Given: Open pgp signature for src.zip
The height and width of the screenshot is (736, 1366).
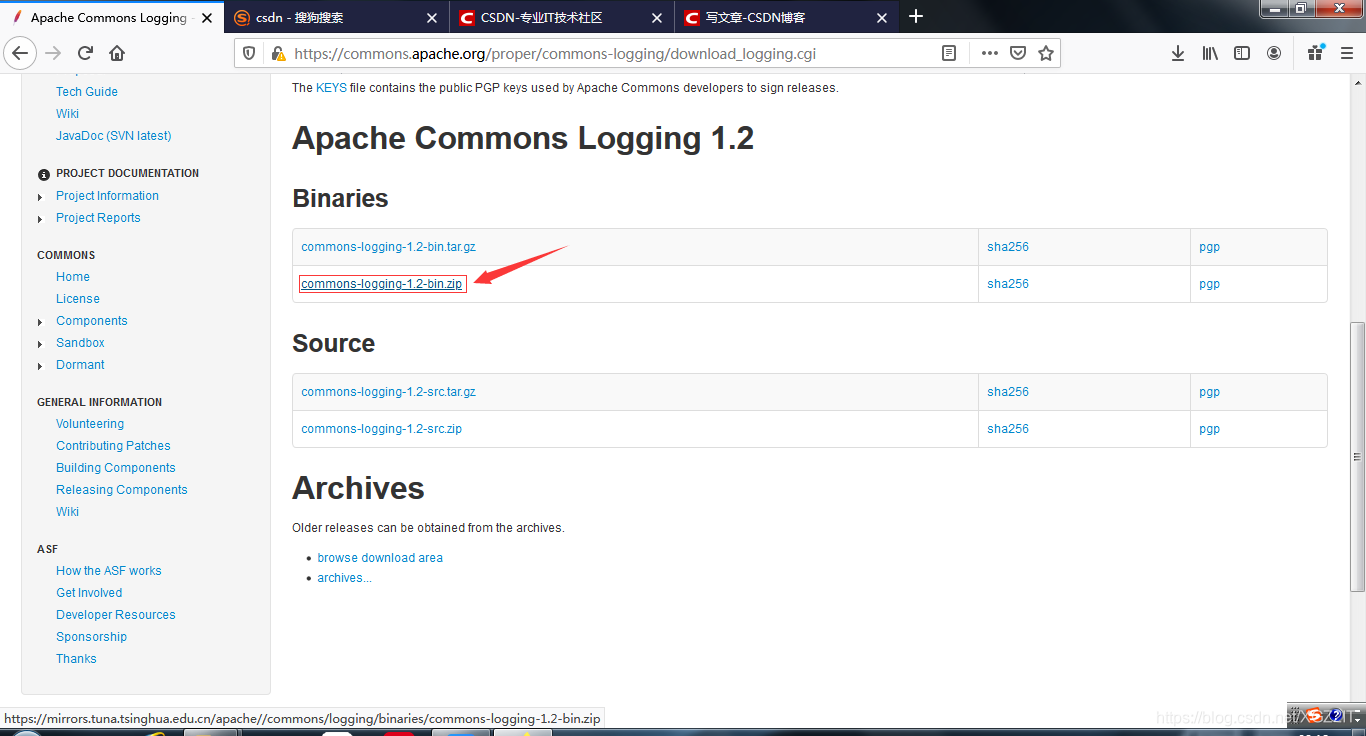Looking at the screenshot, I should [1209, 429].
